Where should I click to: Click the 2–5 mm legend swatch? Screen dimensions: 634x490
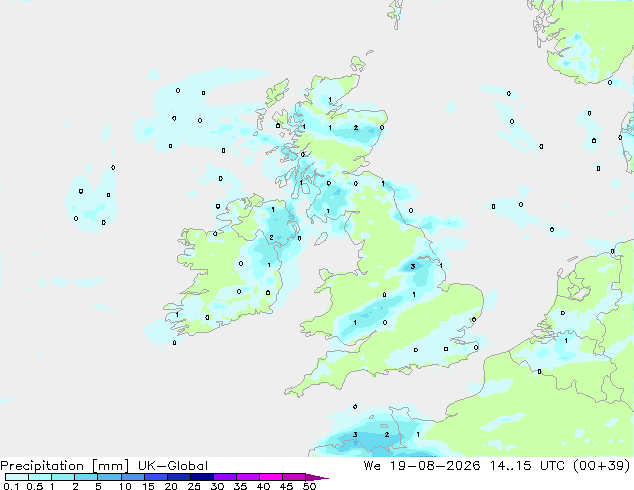[86, 477]
